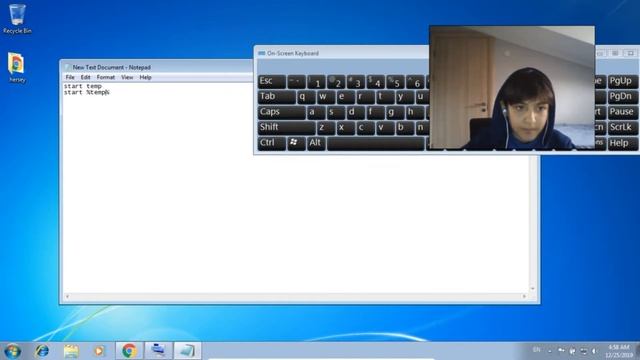Viewport: 640px width, 360px height.
Task: Place cursor after 'start %temp%' in Notepad
Action: [110, 92]
